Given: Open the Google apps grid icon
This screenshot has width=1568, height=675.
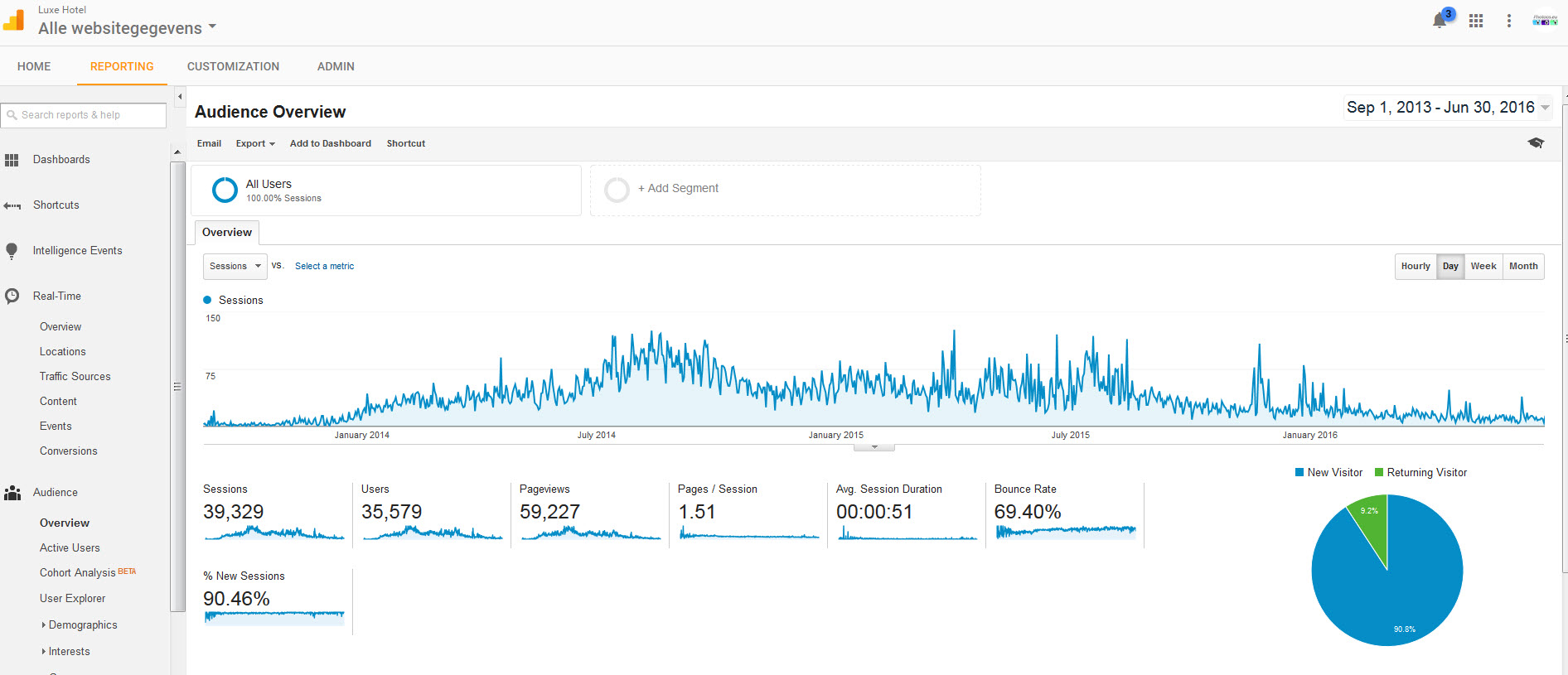Looking at the screenshot, I should (x=1476, y=21).
